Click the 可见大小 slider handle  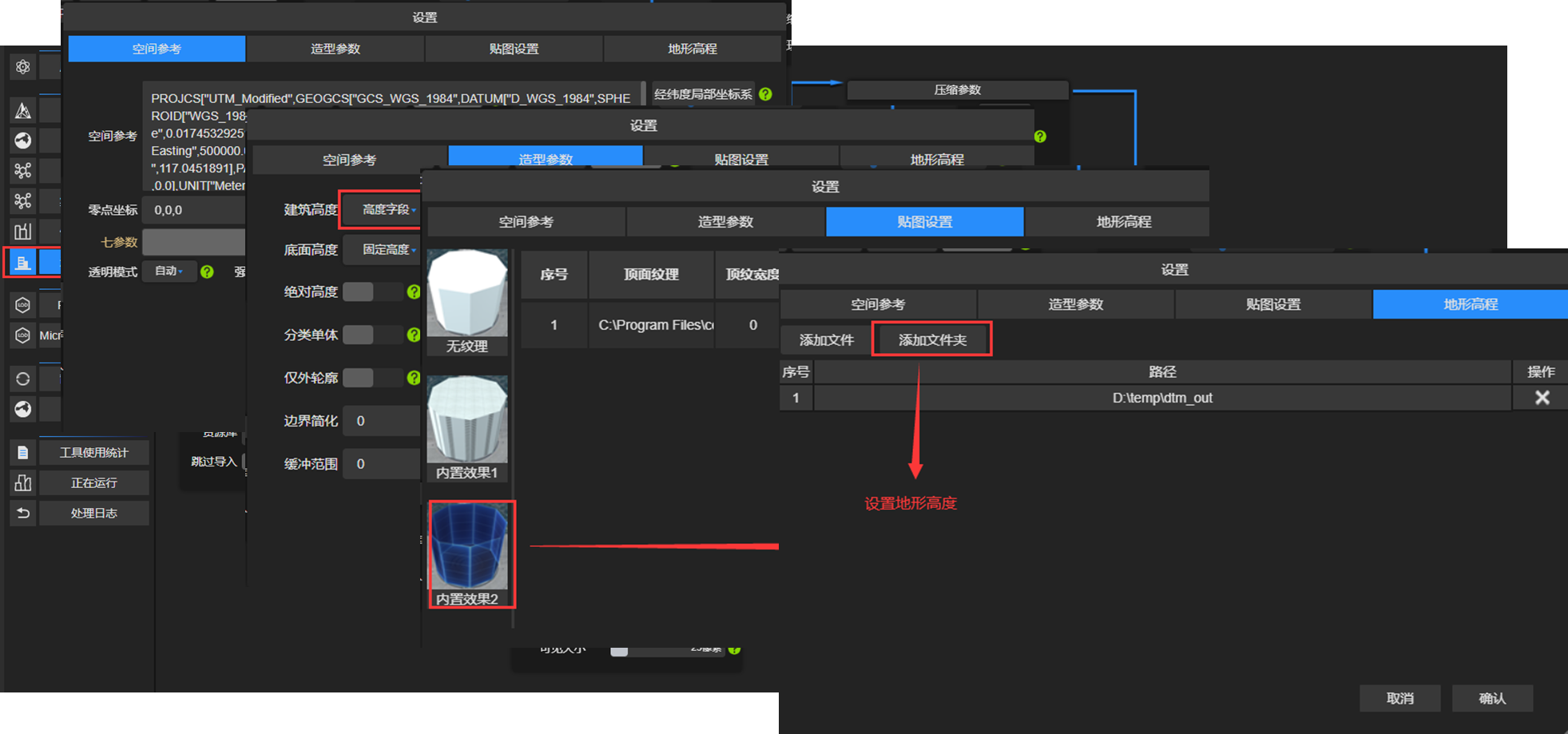(x=619, y=650)
